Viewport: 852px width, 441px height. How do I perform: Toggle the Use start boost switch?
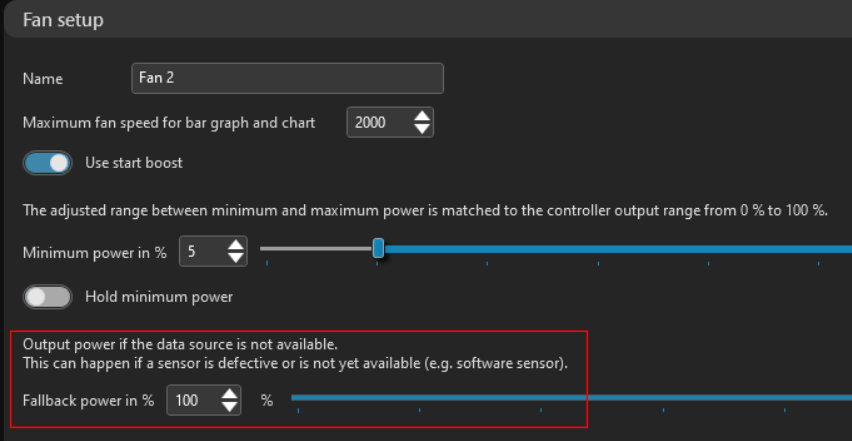[47, 163]
